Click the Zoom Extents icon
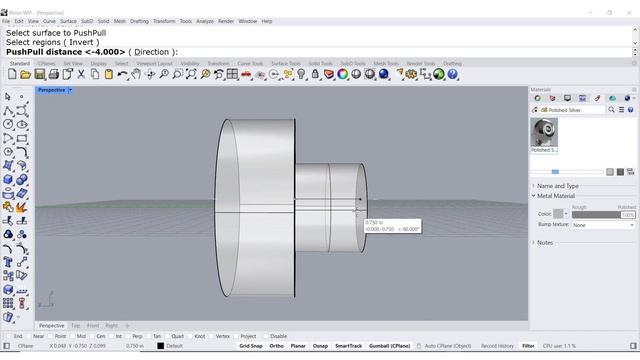640x360 pixels. pos(191,74)
